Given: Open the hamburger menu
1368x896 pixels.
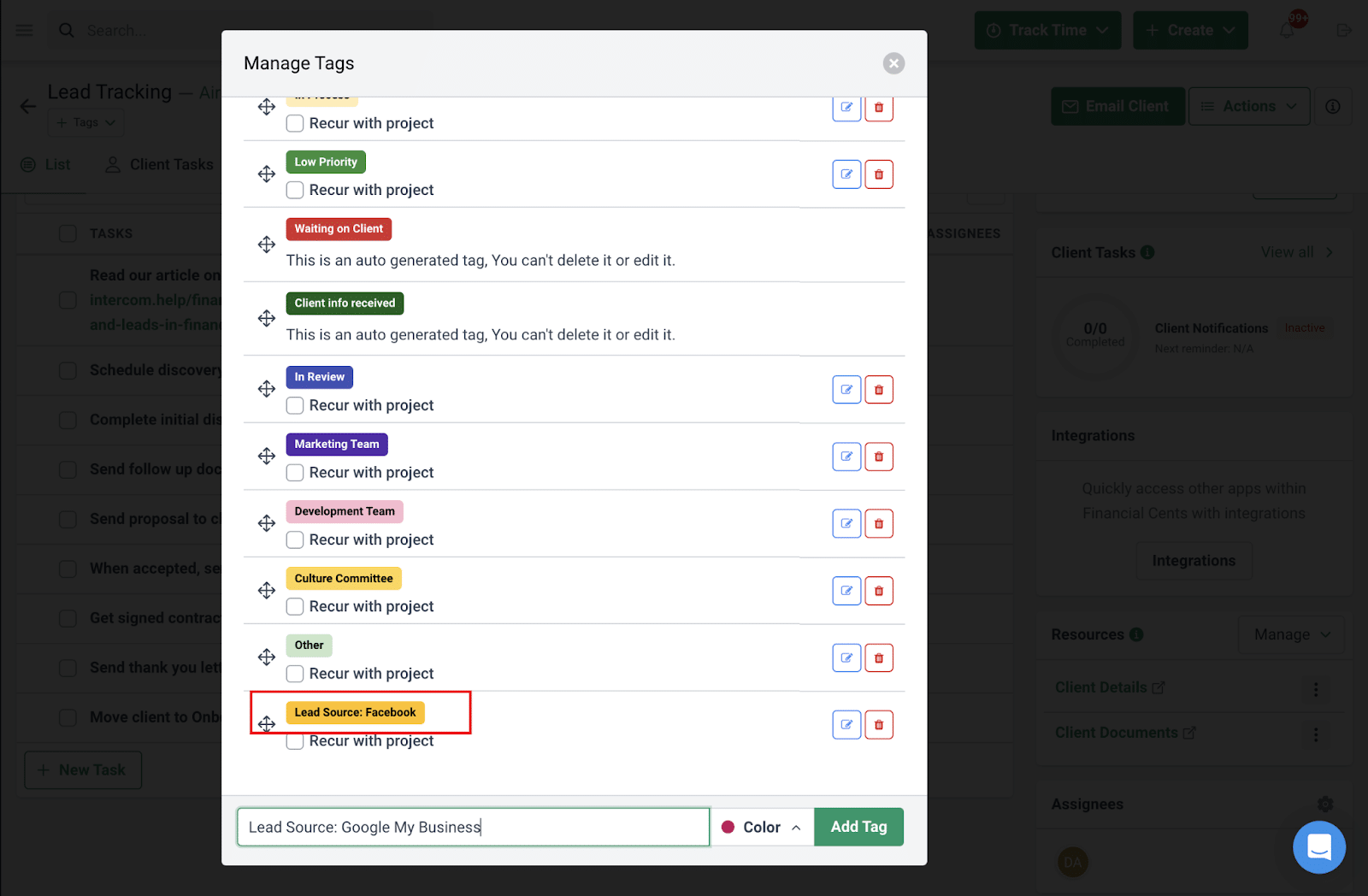Looking at the screenshot, I should (25, 31).
